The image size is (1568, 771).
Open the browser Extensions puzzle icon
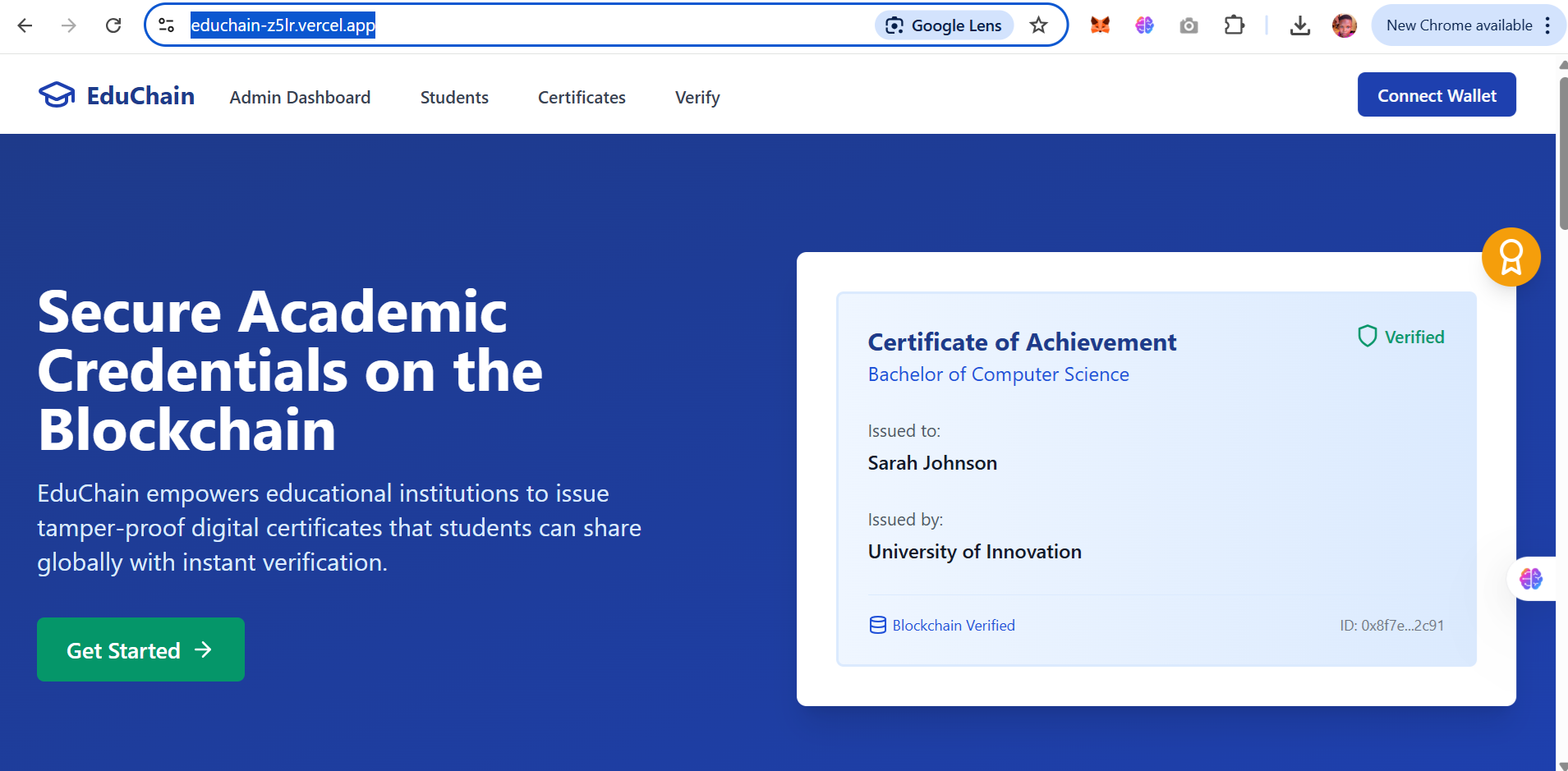(x=1234, y=25)
